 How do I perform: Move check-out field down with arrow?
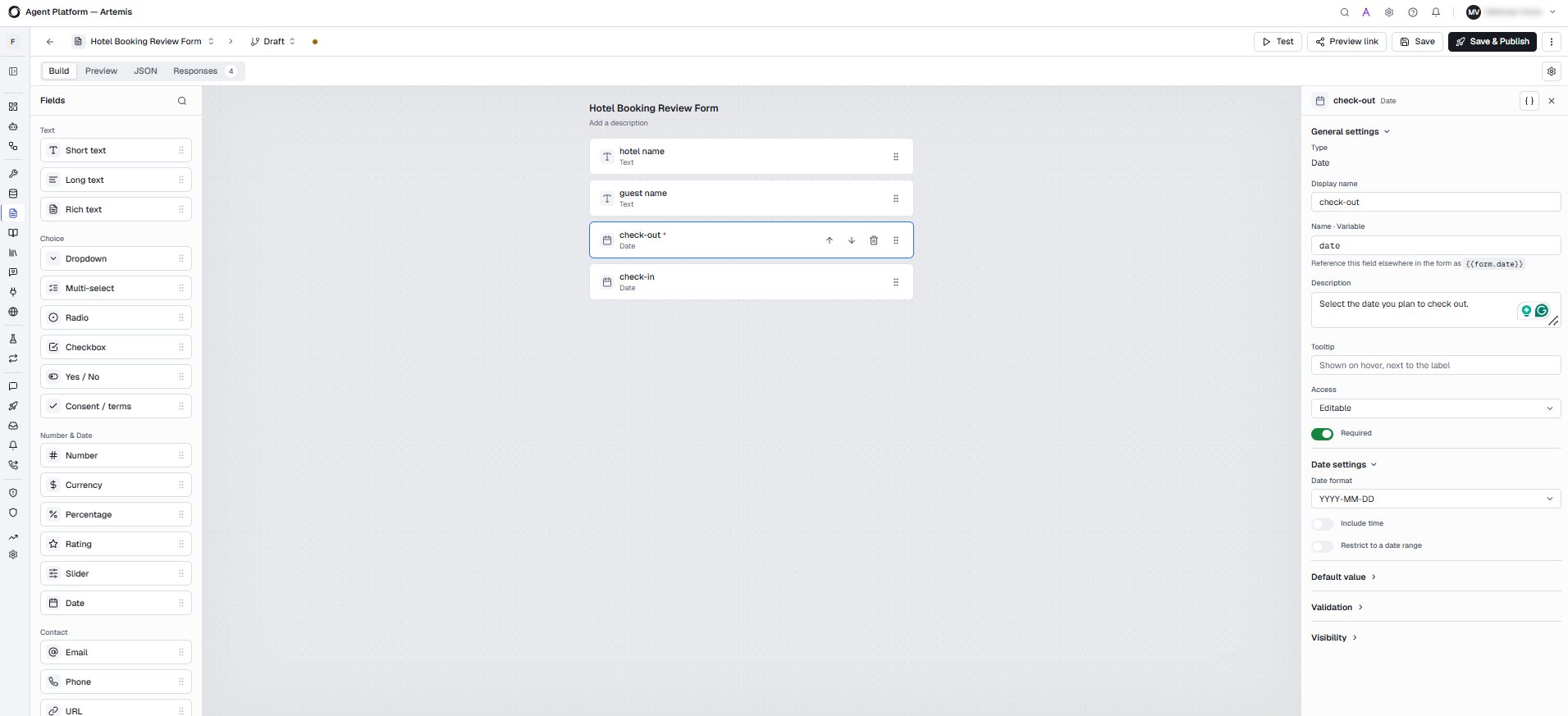852,240
